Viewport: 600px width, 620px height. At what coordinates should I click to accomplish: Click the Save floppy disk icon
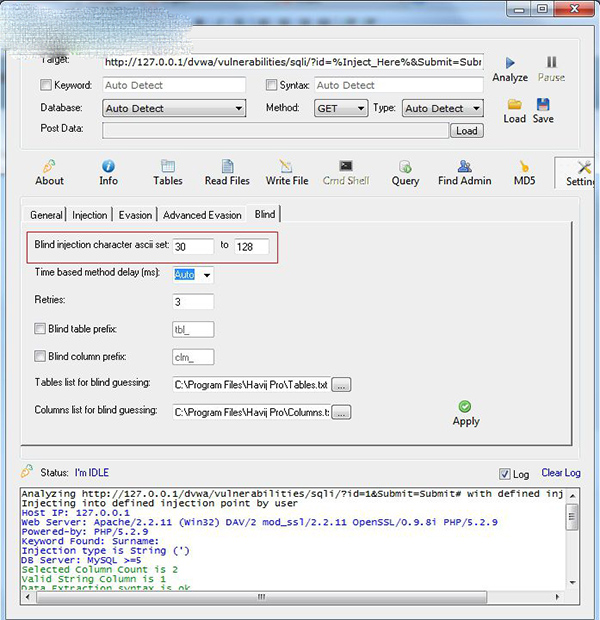[543, 105]
